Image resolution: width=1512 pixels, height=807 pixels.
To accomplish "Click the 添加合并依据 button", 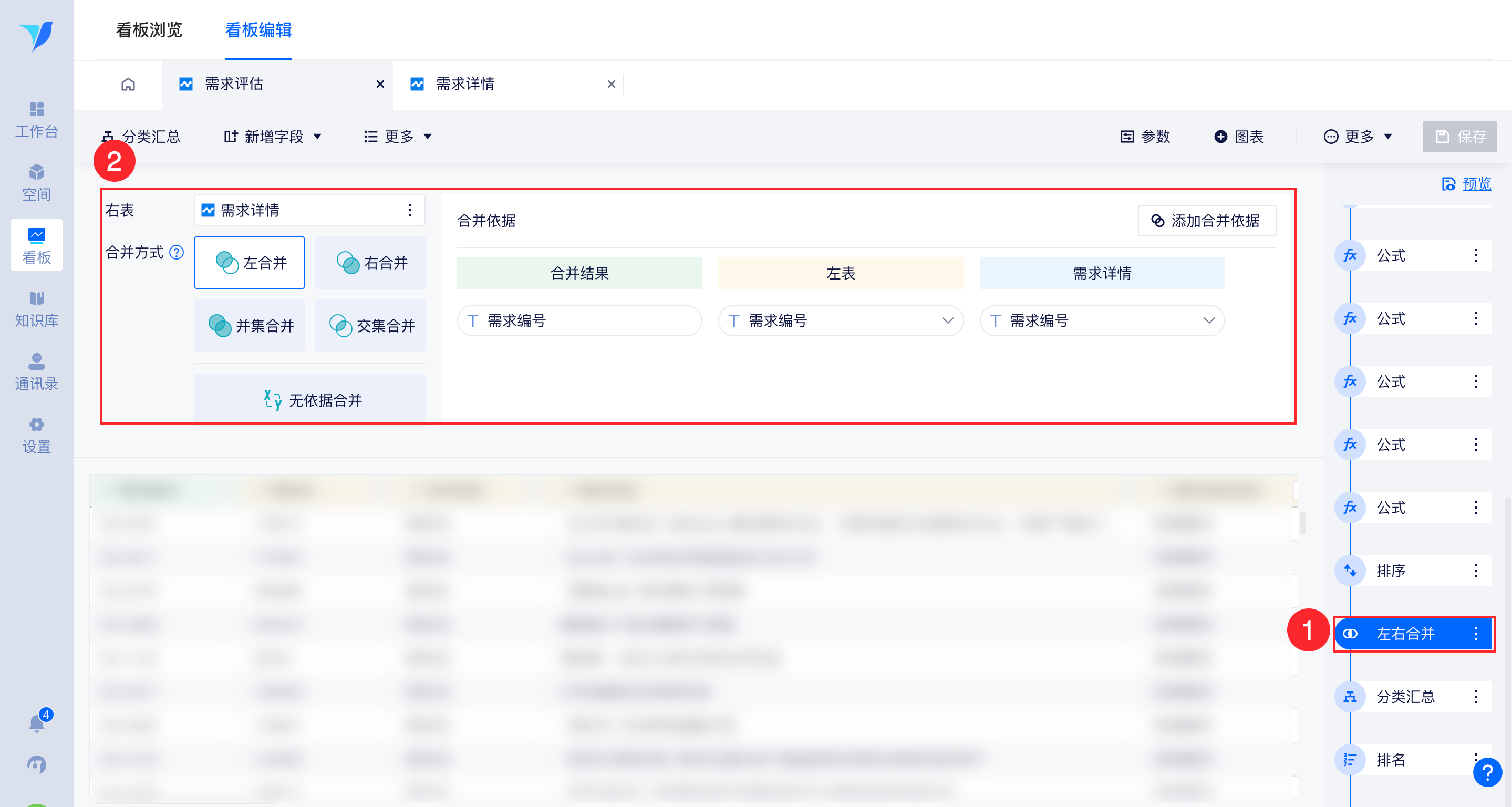I will pos(1207,221).
